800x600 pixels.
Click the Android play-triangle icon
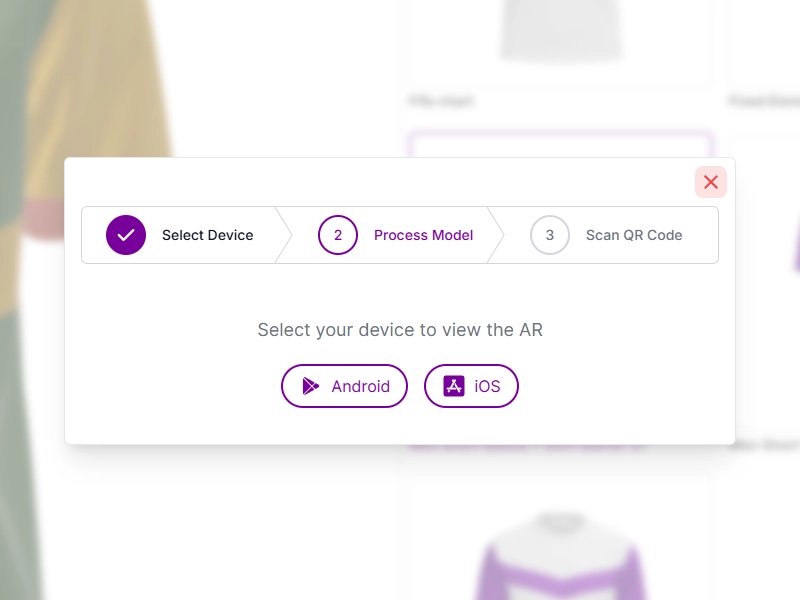click(311, 386)
